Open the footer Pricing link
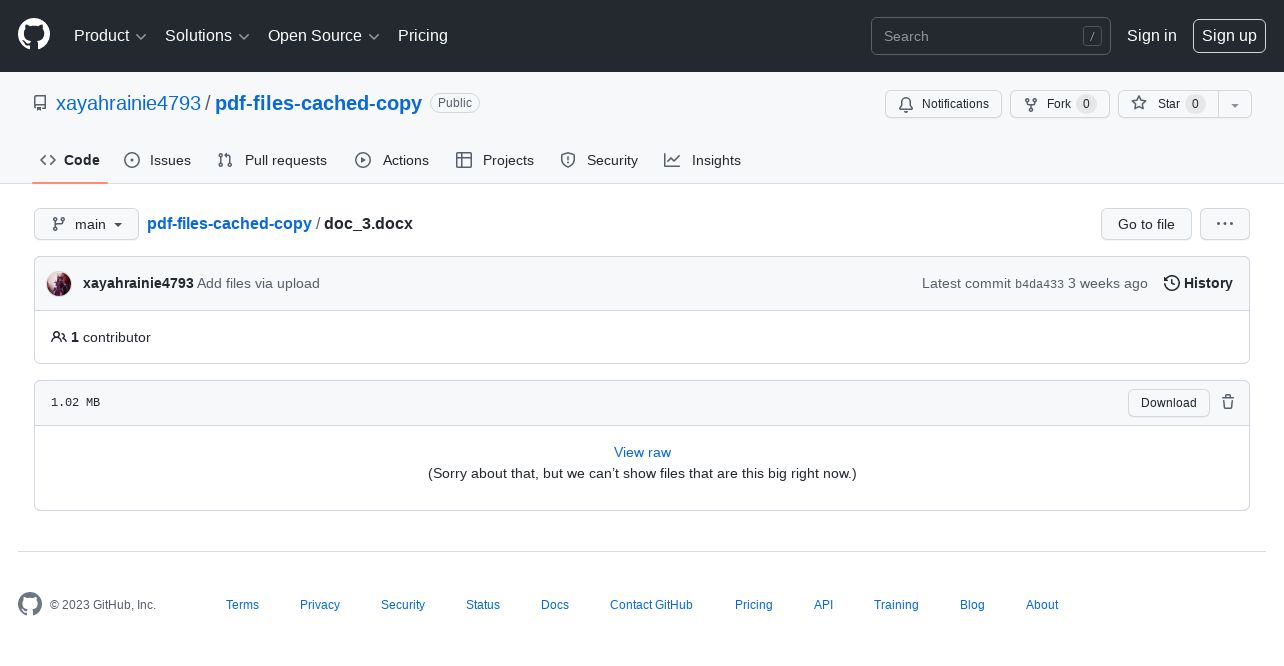This screenshot has width=1284, height=666. [x=754, y=605]
